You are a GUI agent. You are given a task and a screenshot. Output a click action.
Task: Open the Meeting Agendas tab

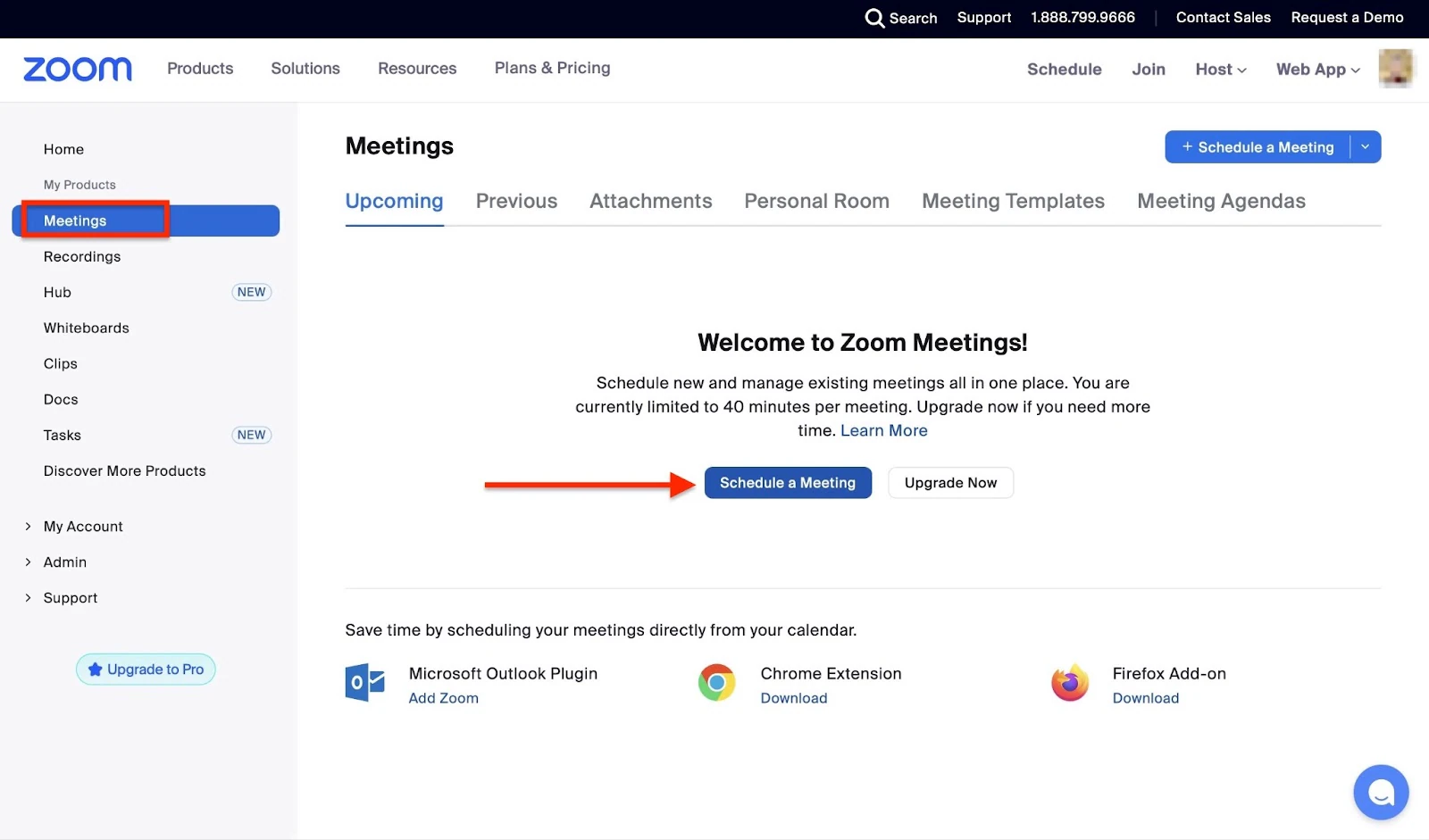pyautogui.click(x=1222, y=202)
